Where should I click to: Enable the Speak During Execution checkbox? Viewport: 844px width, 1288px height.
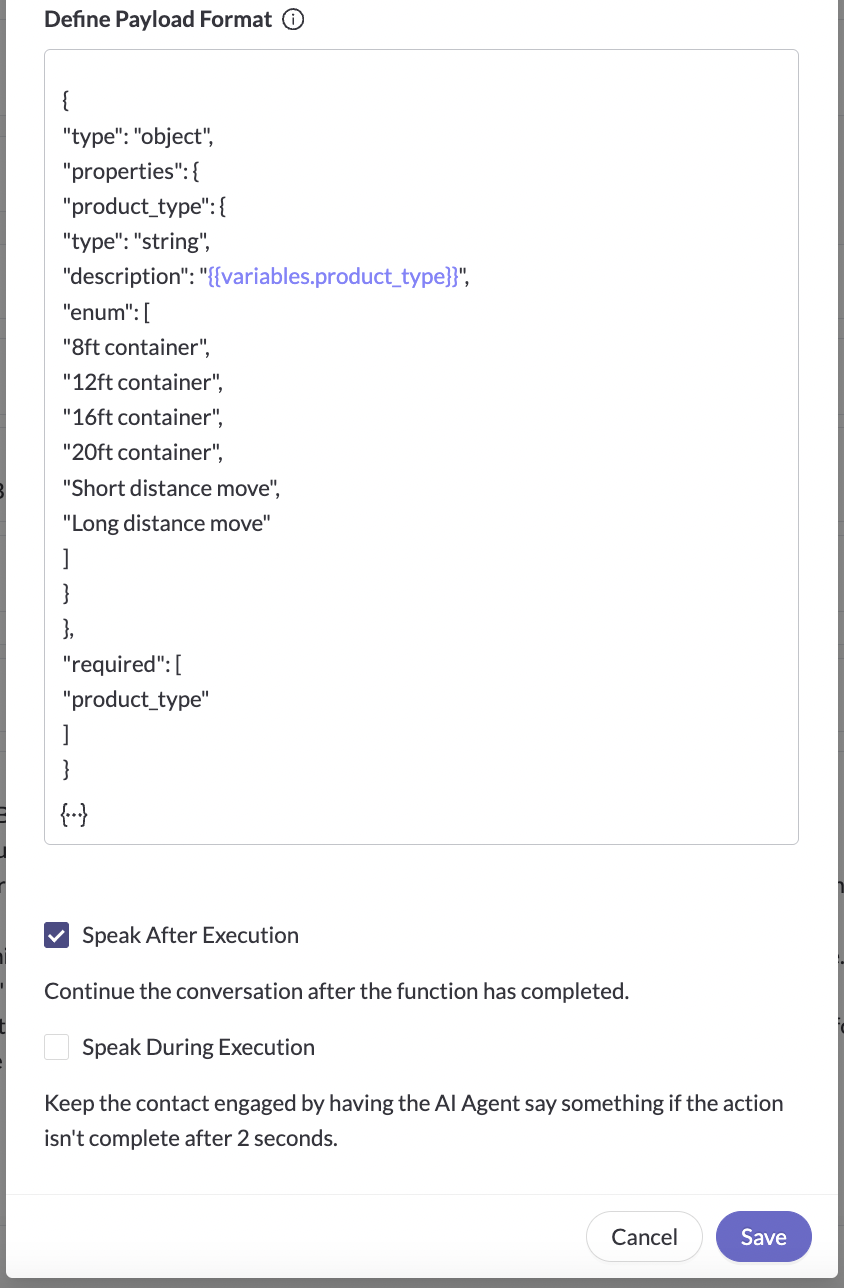(57, 1047)
